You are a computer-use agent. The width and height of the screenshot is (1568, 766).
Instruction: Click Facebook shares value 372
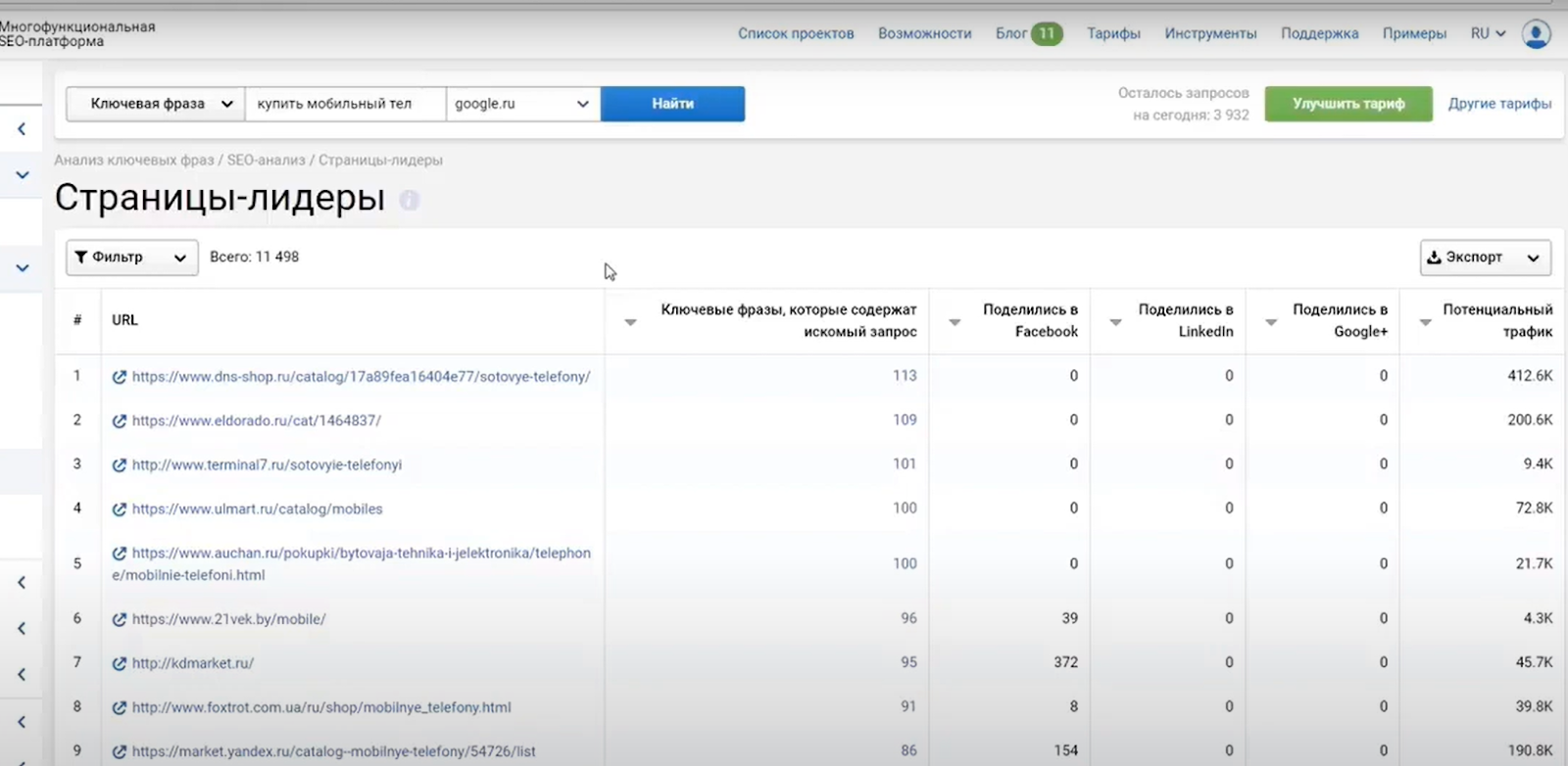click(x=1066, y=663)
